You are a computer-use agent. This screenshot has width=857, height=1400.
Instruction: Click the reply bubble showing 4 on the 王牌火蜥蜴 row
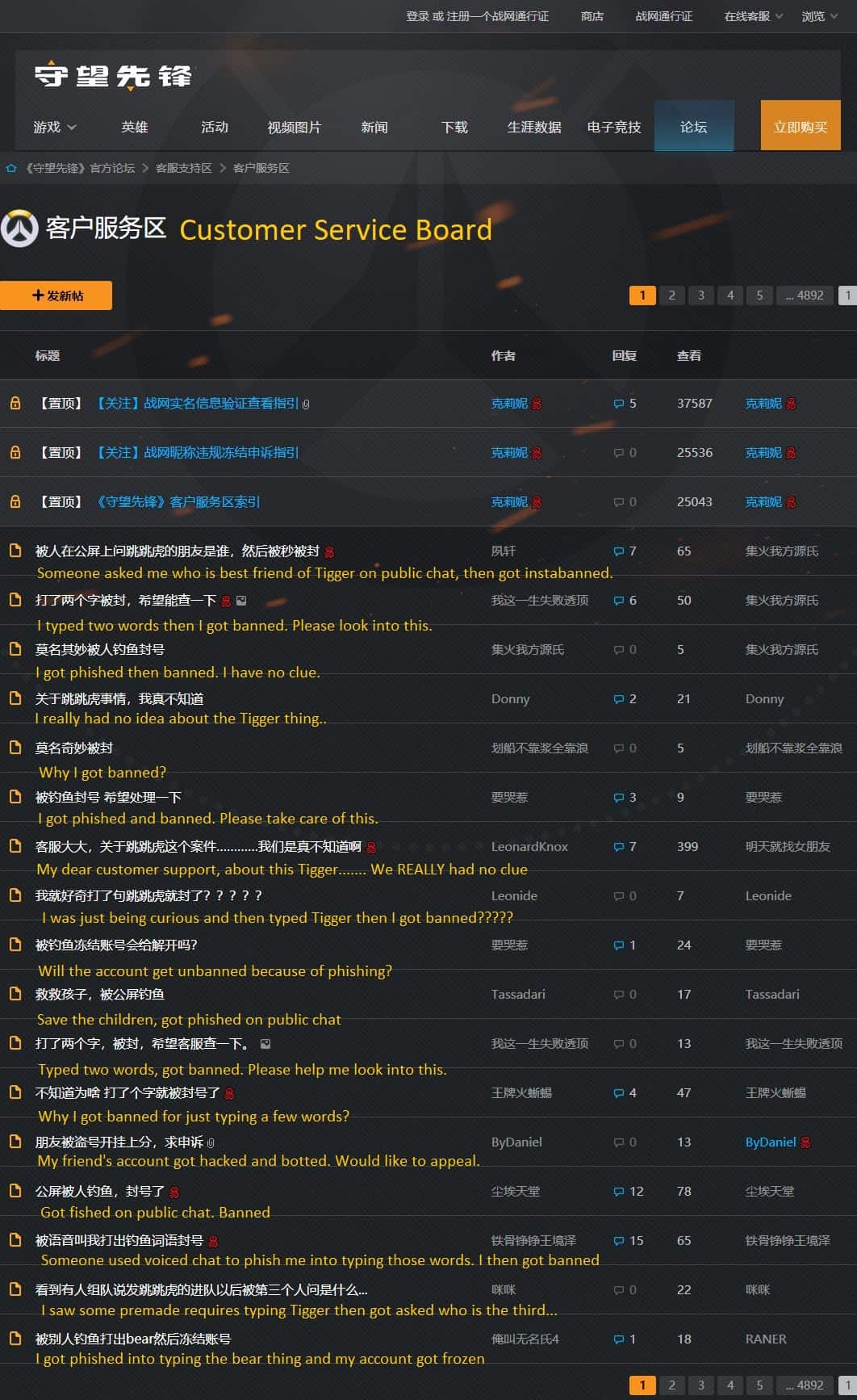coord(619,1093)
